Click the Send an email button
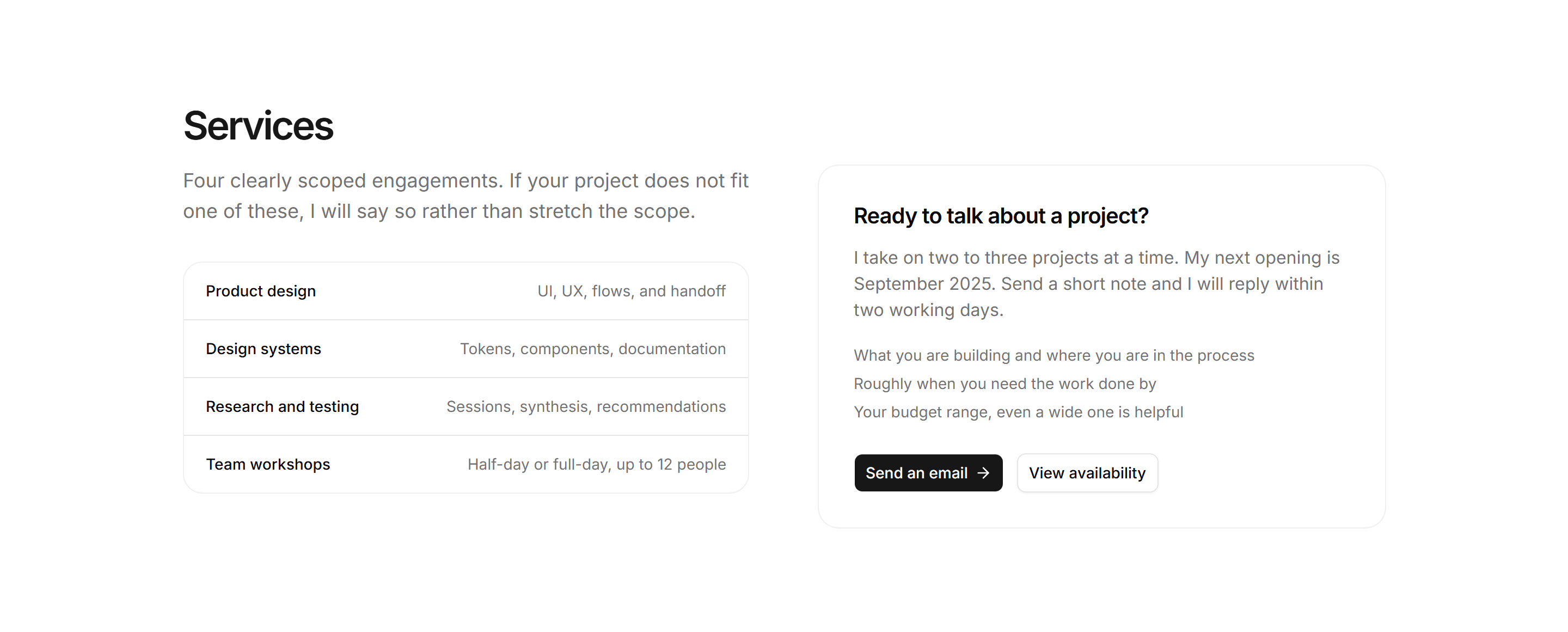 pyautogui.click(x=928, y=473)
